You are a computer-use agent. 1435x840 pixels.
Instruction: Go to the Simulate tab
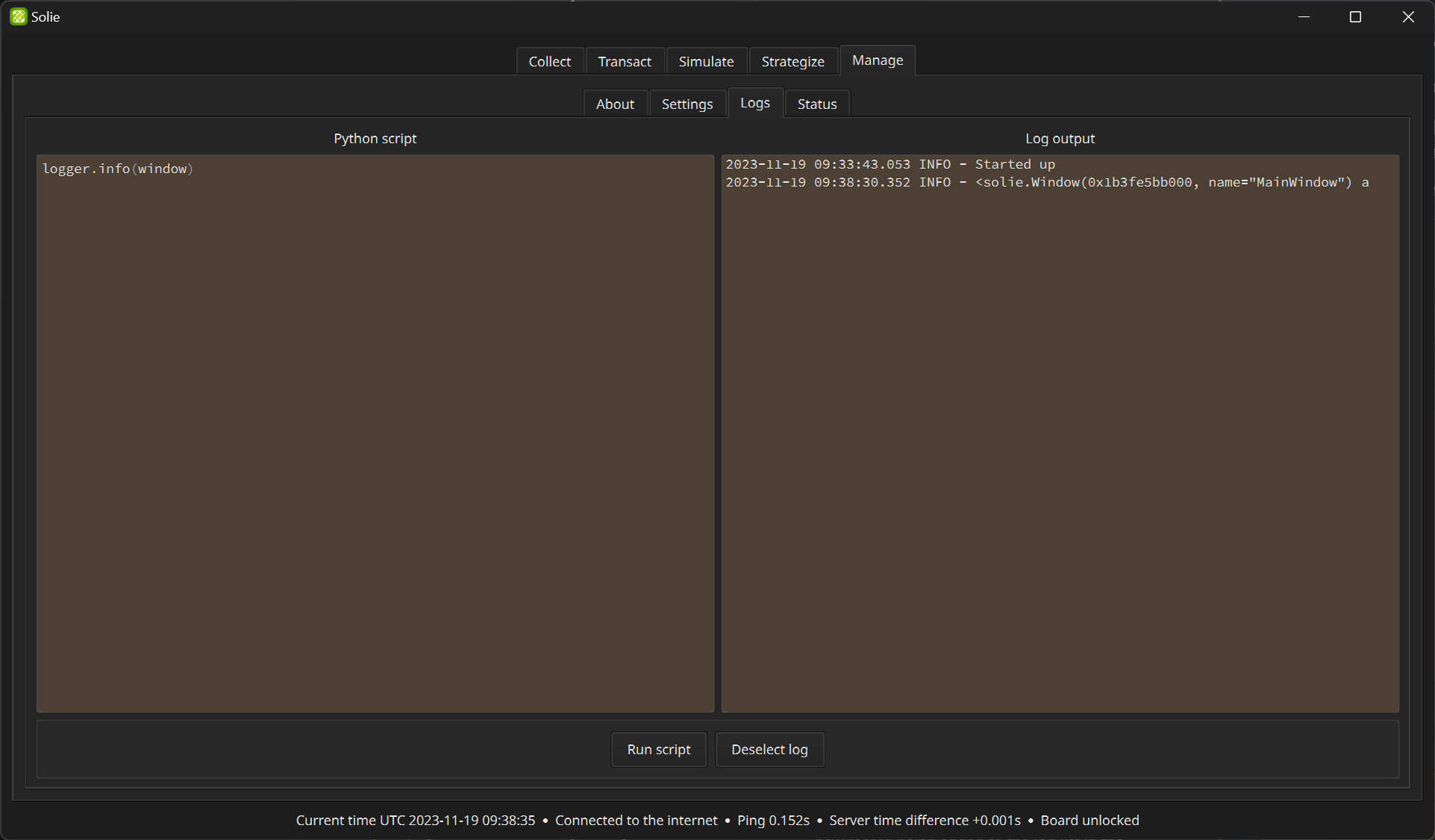705,61
